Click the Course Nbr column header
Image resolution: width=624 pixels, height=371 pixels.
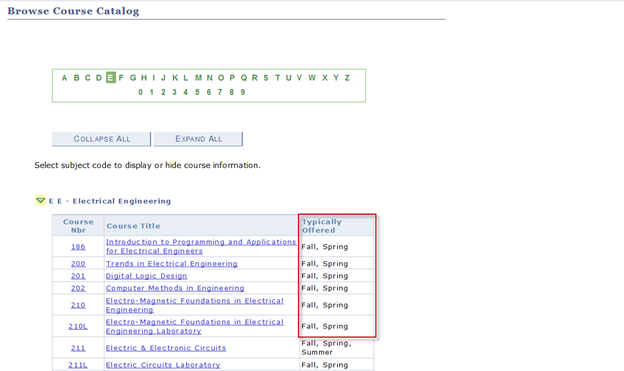[78, 226]
